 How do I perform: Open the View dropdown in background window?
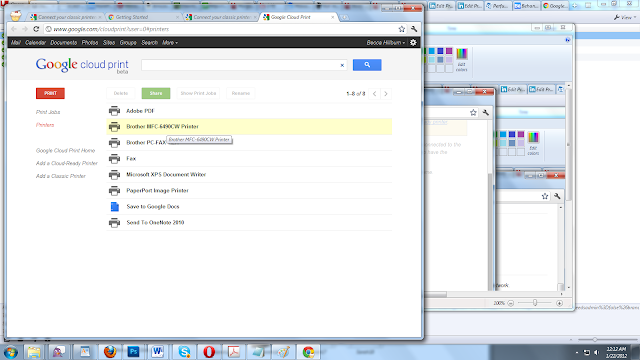tap(625, 17)
